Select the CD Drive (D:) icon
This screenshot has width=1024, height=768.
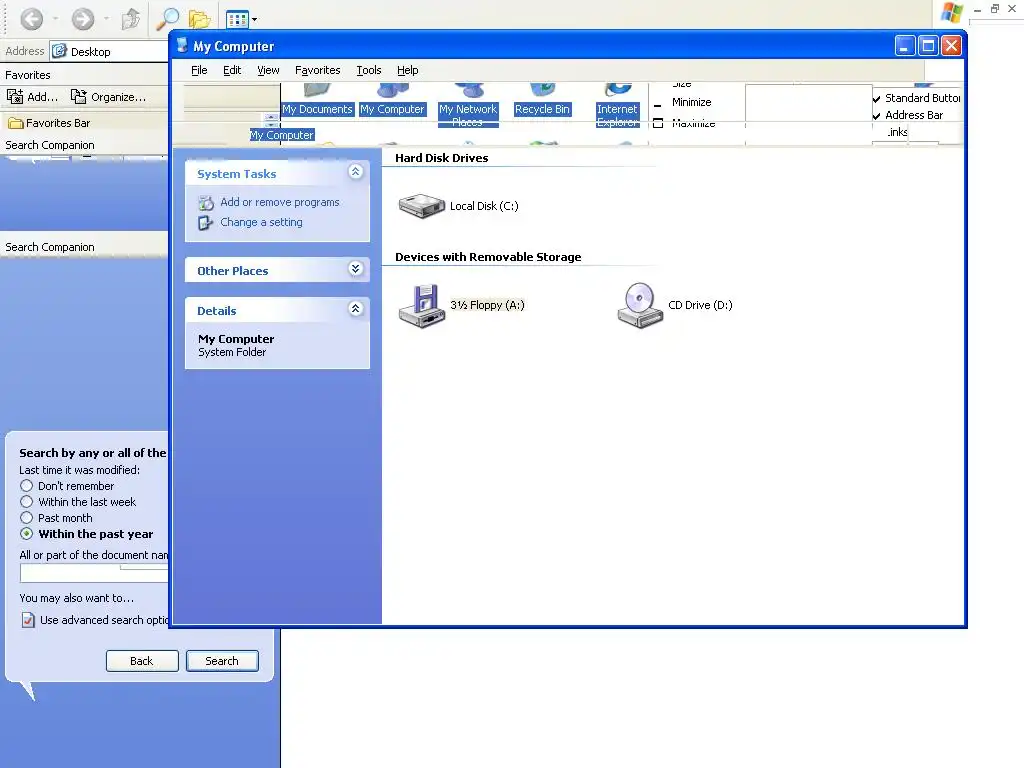[x=640, y=305]
